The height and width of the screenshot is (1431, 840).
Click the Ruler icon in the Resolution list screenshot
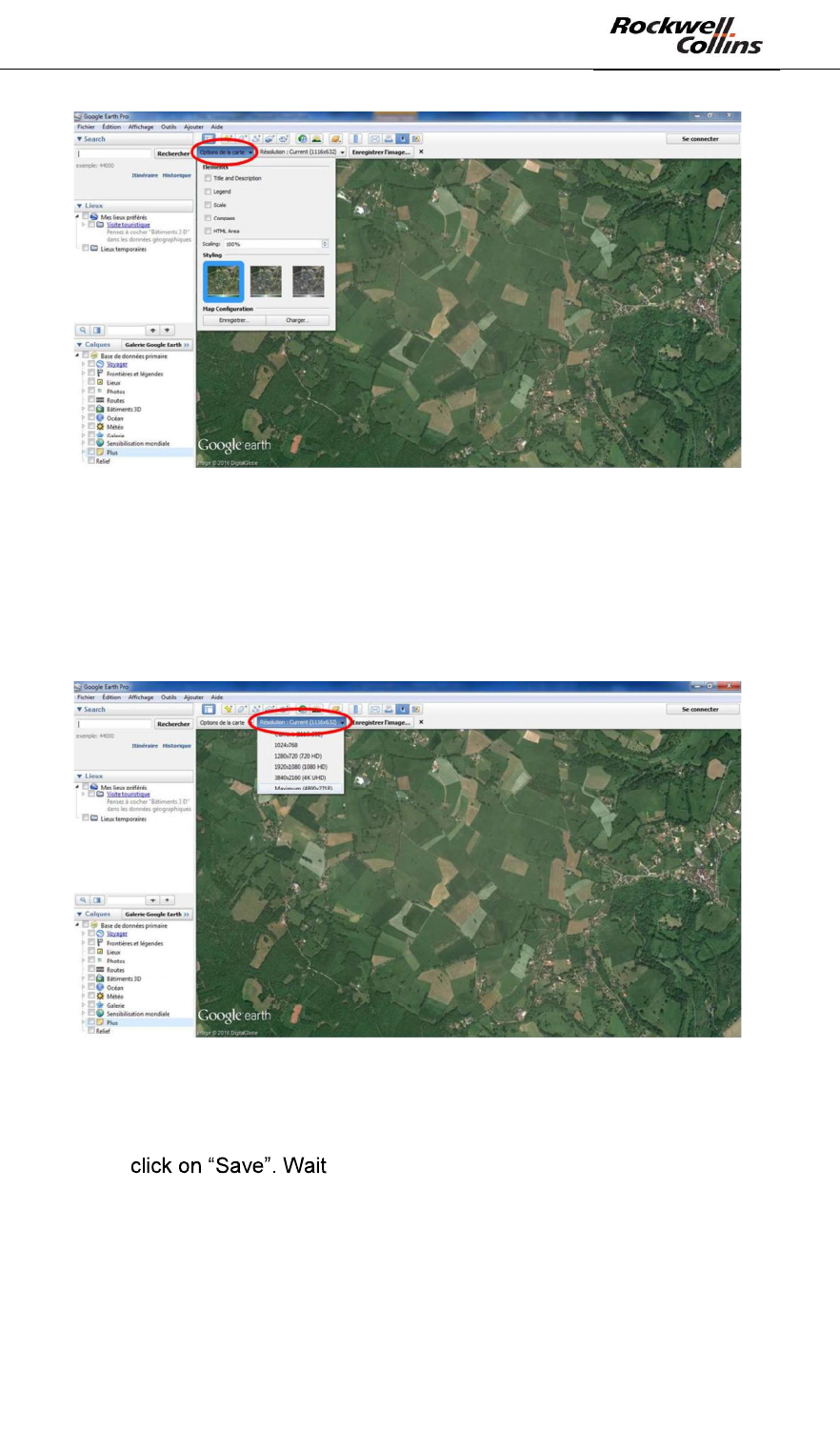point(355,709)
